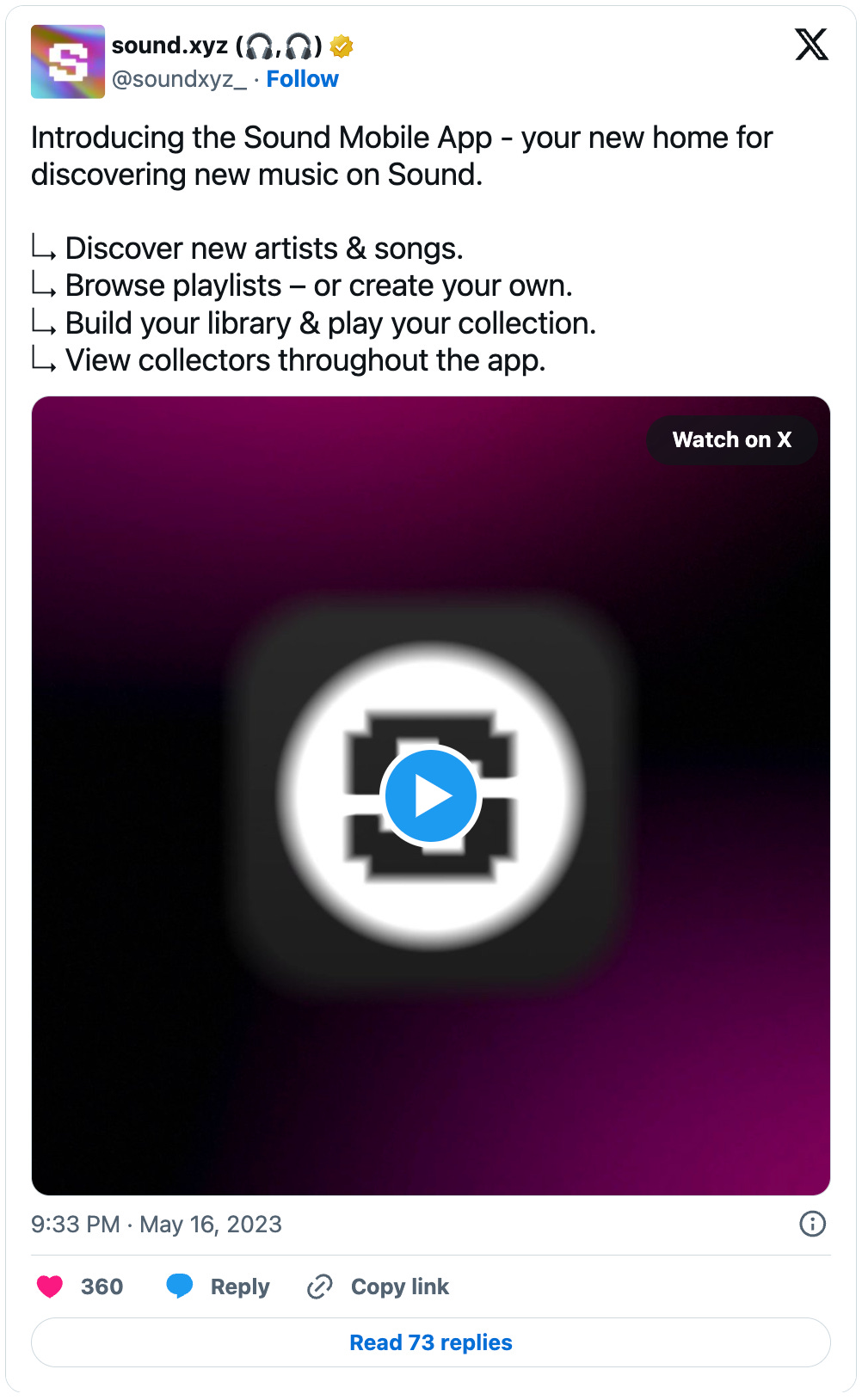Click the X logo in the corner

click(811, 45)
